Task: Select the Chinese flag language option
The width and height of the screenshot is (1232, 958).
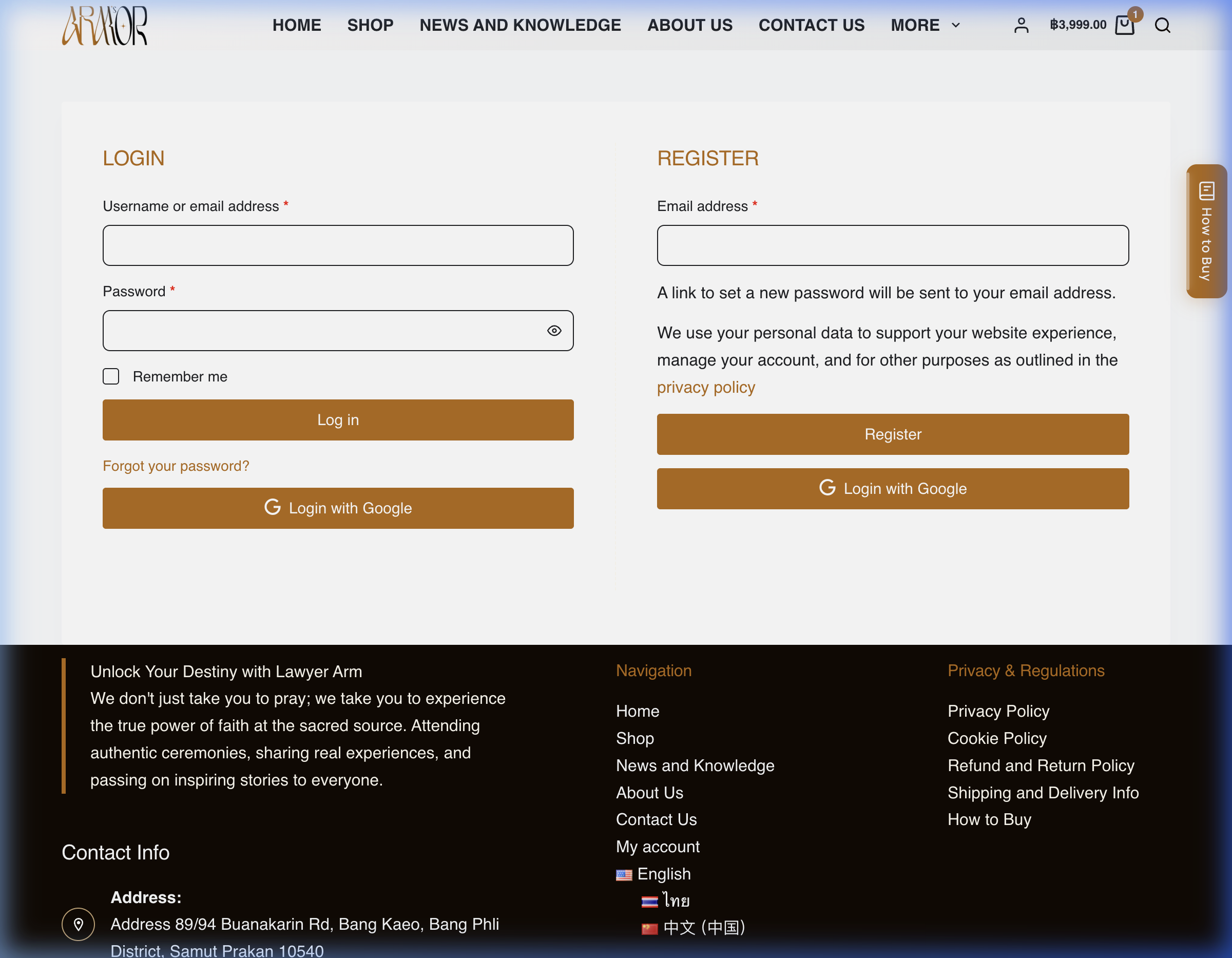Action: (694, 928)
